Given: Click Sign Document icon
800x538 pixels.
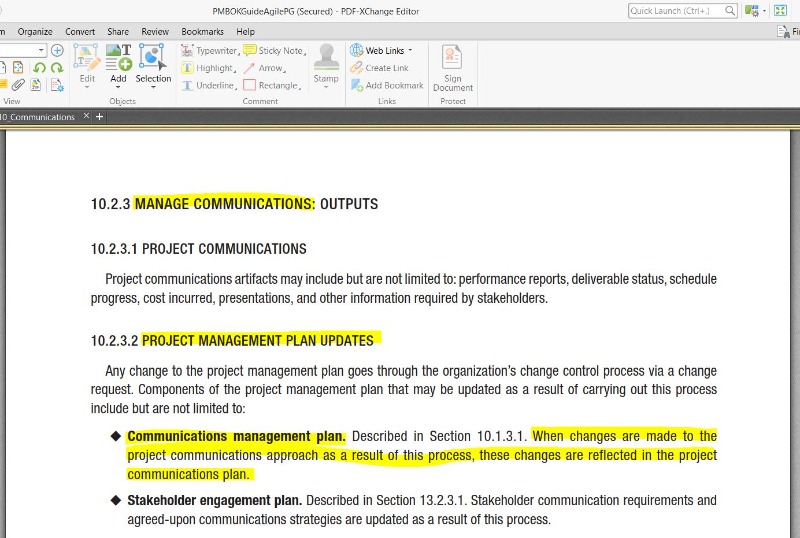Looking at the screenshot, I should tap(453, 57).
